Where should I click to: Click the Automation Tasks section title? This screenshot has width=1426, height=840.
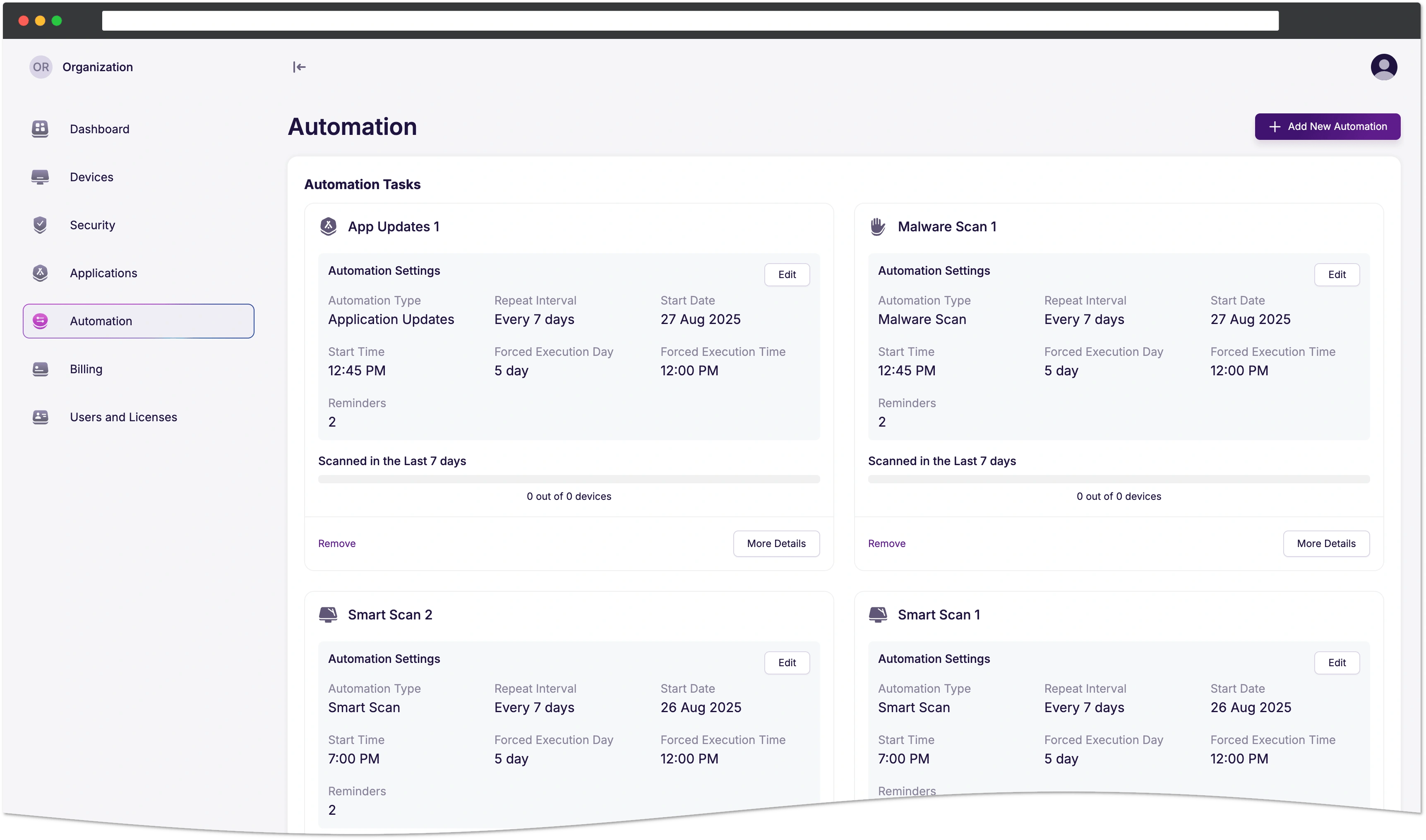click(363, 185)
